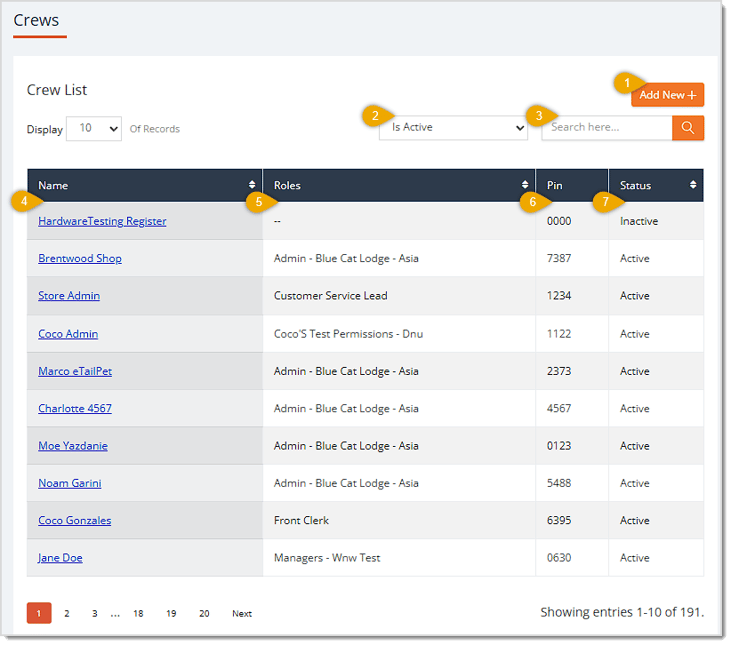The height and width of the screenshot is (645, 731).
Task: Open Store Admin crew link
Action: coord(69,296)
